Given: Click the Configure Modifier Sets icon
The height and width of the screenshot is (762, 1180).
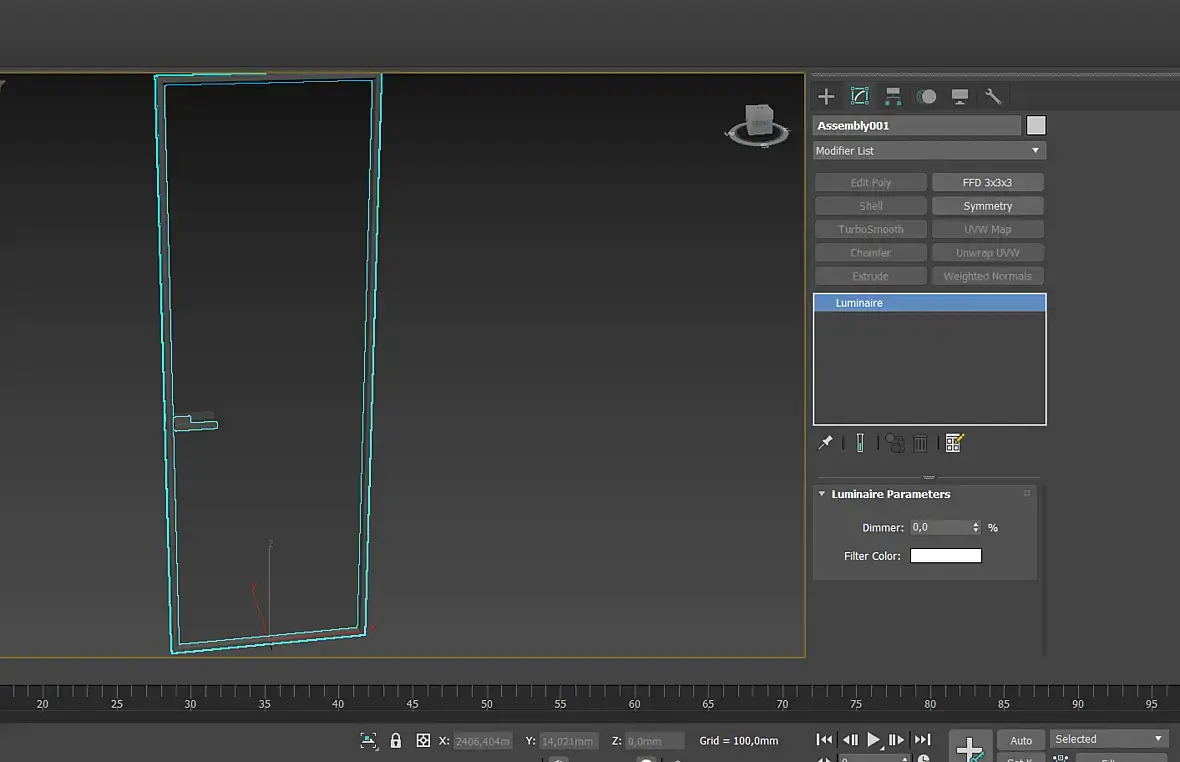Looking at the screenshot, I should tap(954, 443).
